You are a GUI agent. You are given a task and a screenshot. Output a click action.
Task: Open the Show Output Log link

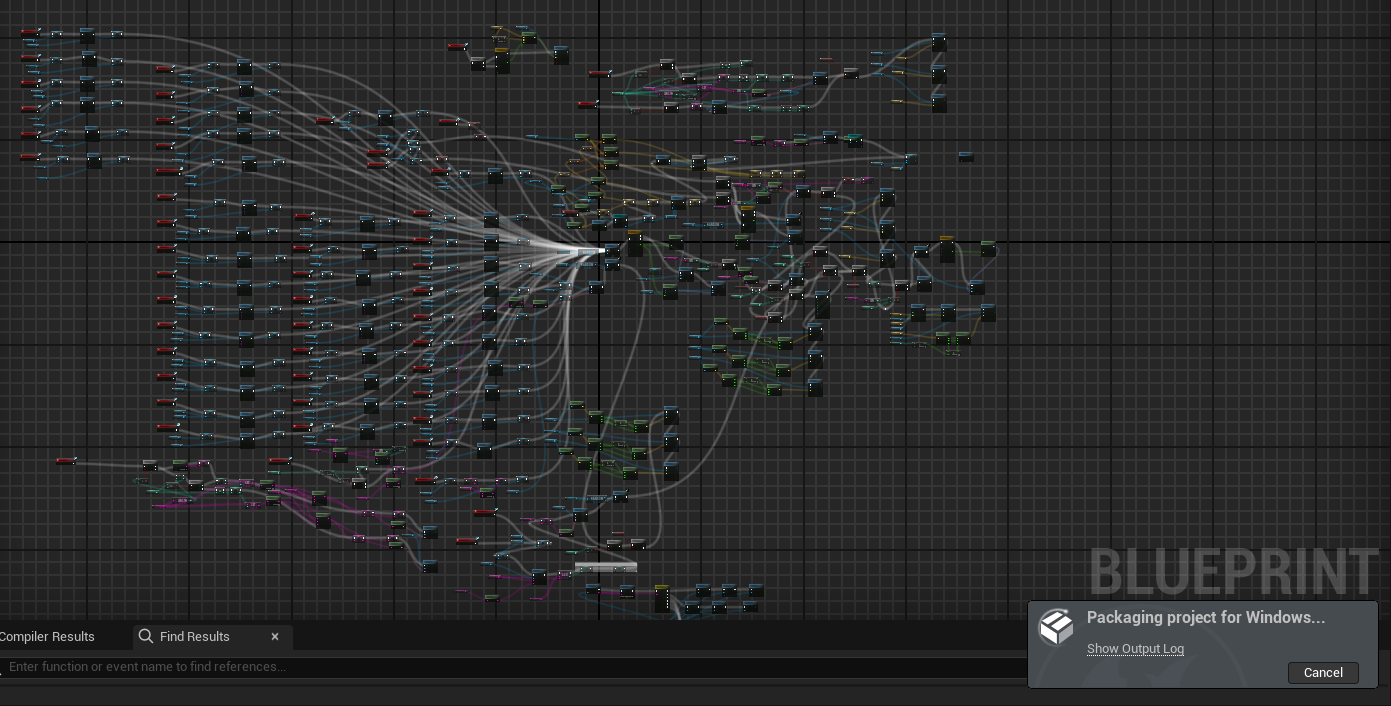[x=1135, y=649]
